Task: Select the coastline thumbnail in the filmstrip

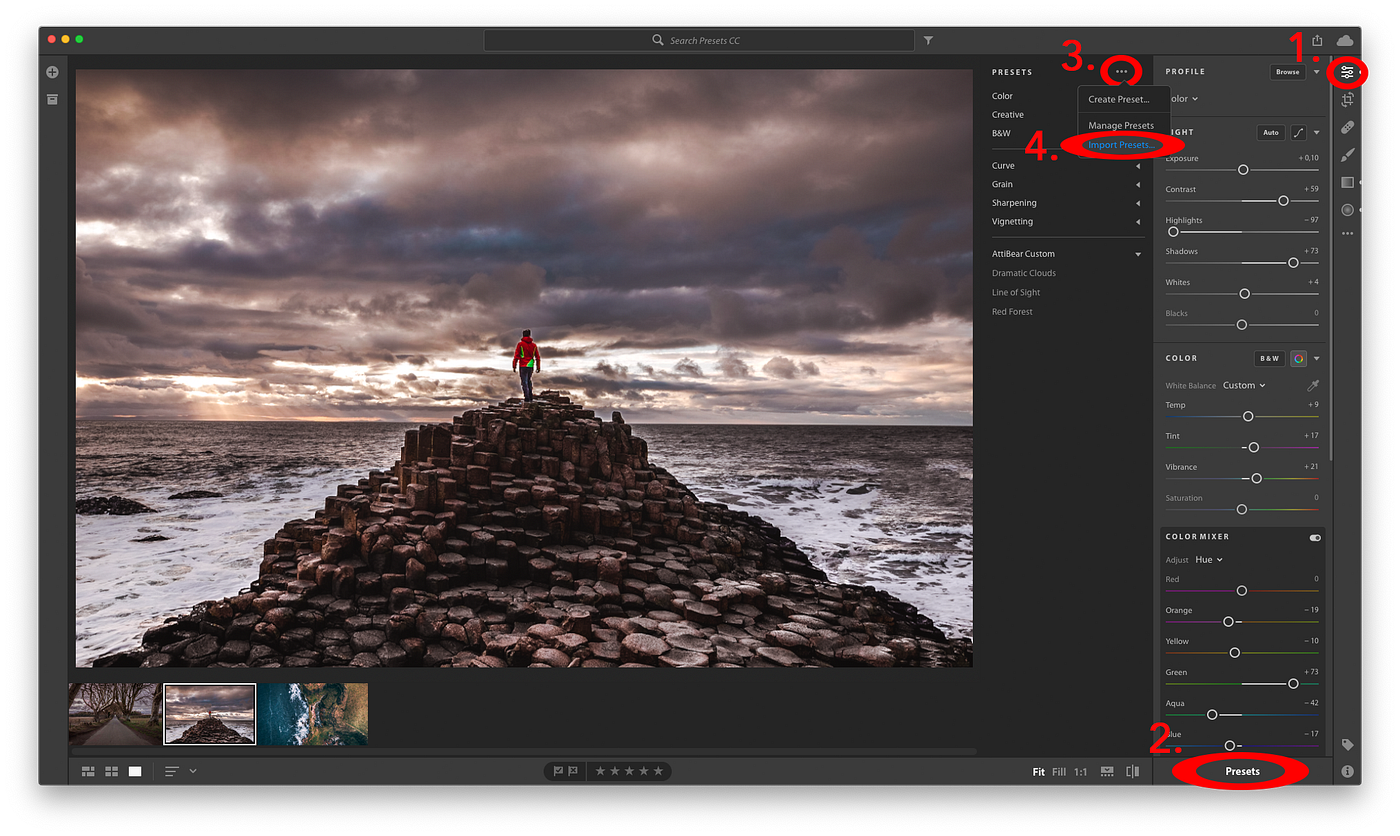Action: pos(315,714)
